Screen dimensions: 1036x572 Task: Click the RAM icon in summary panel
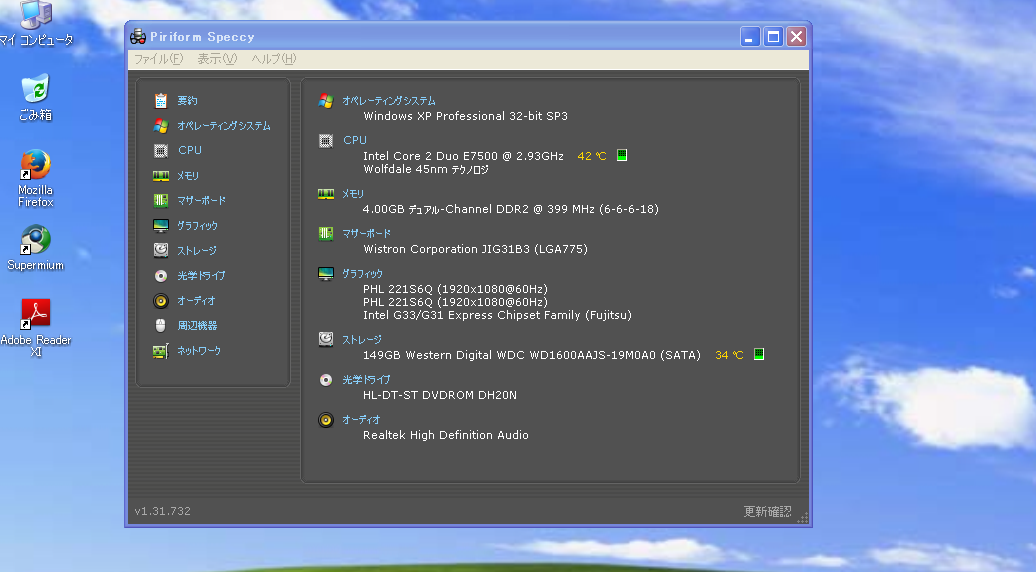click(326, 194)
